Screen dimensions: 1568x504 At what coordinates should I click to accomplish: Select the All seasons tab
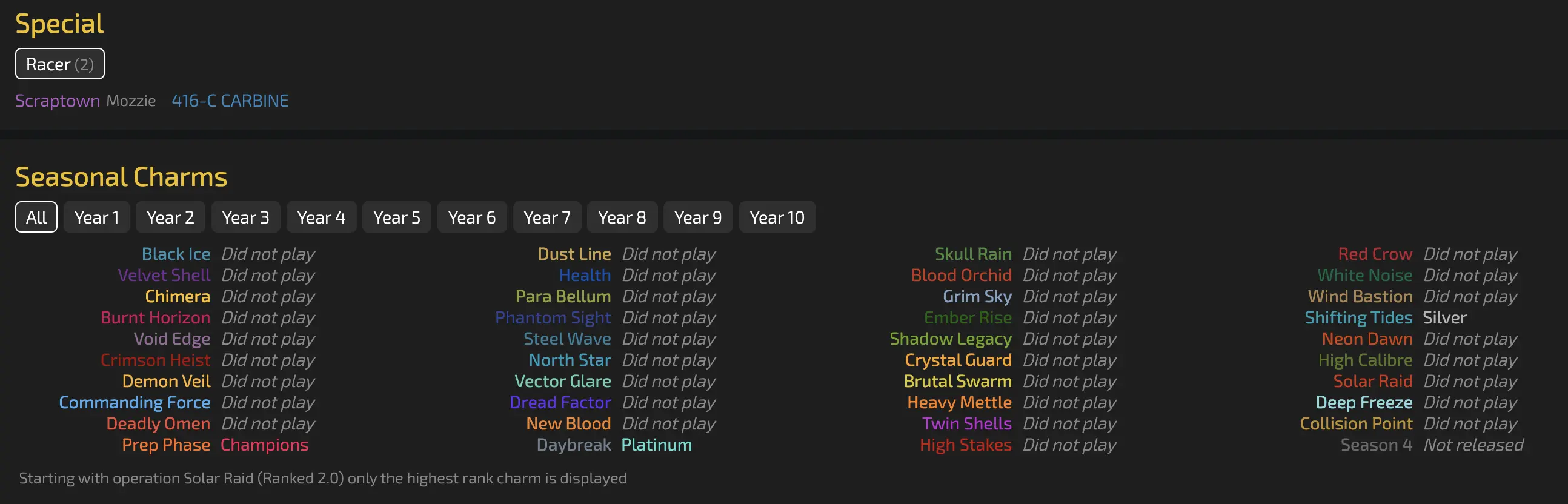tap(36, 217)
